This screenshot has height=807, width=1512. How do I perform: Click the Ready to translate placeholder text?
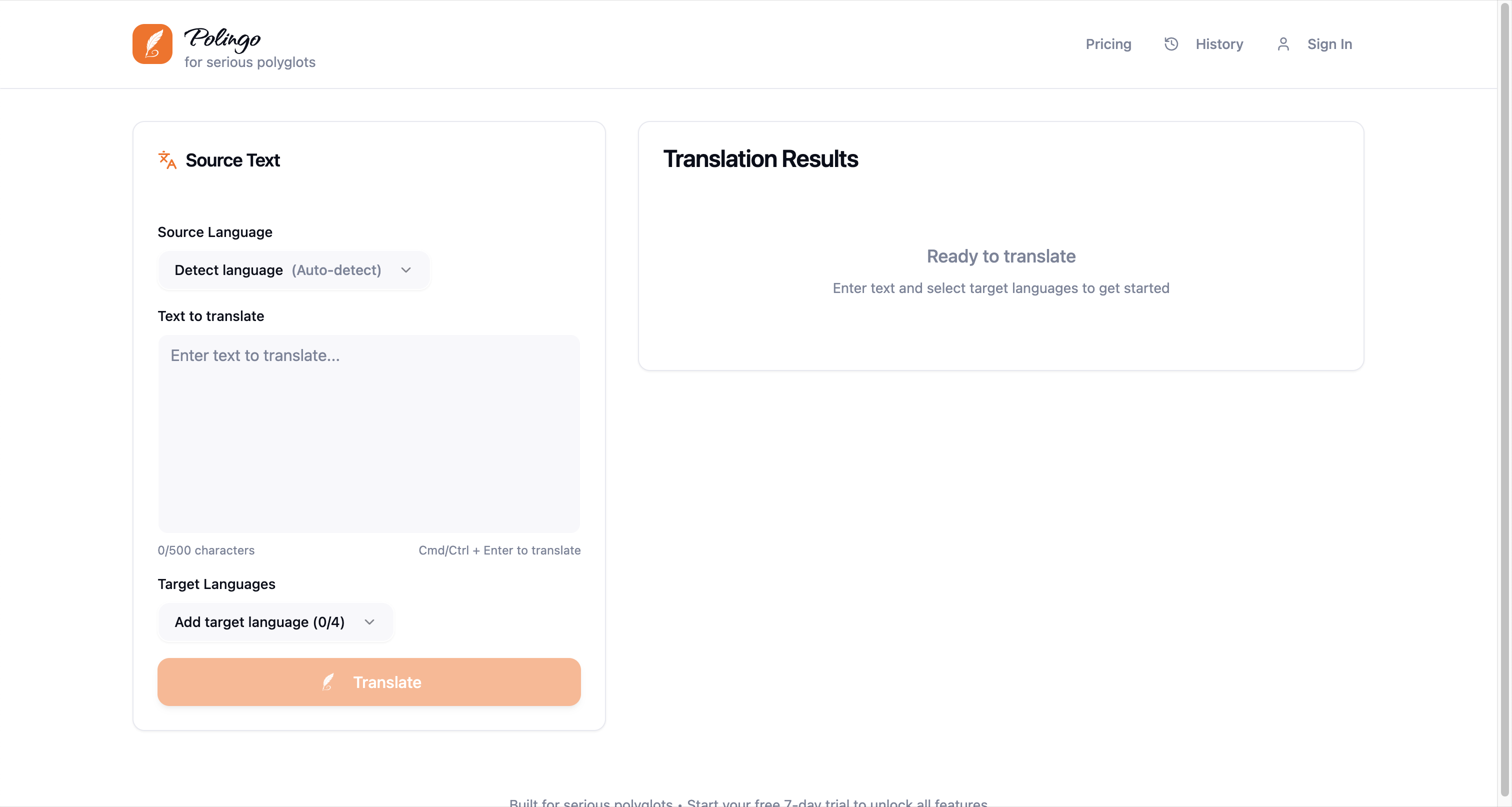coord(1001,256)
